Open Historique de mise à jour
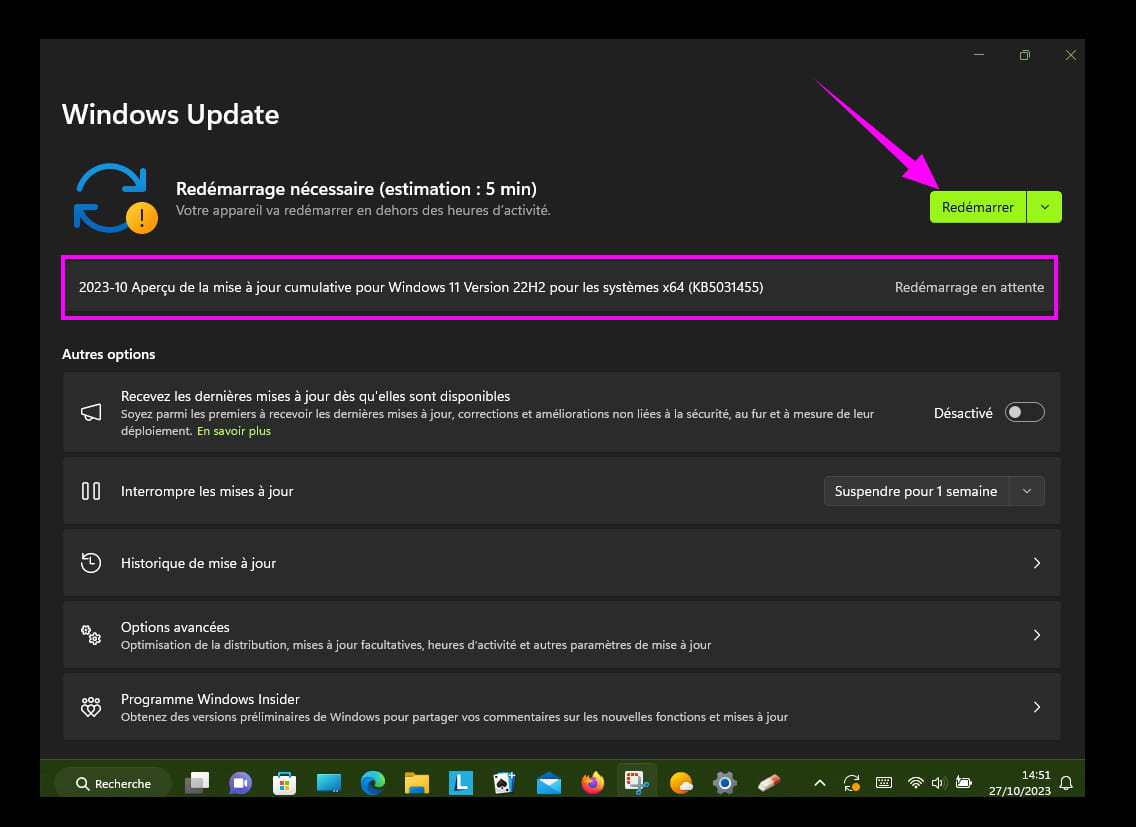Screen dimensions: 1136x827 tap(561, 563)
